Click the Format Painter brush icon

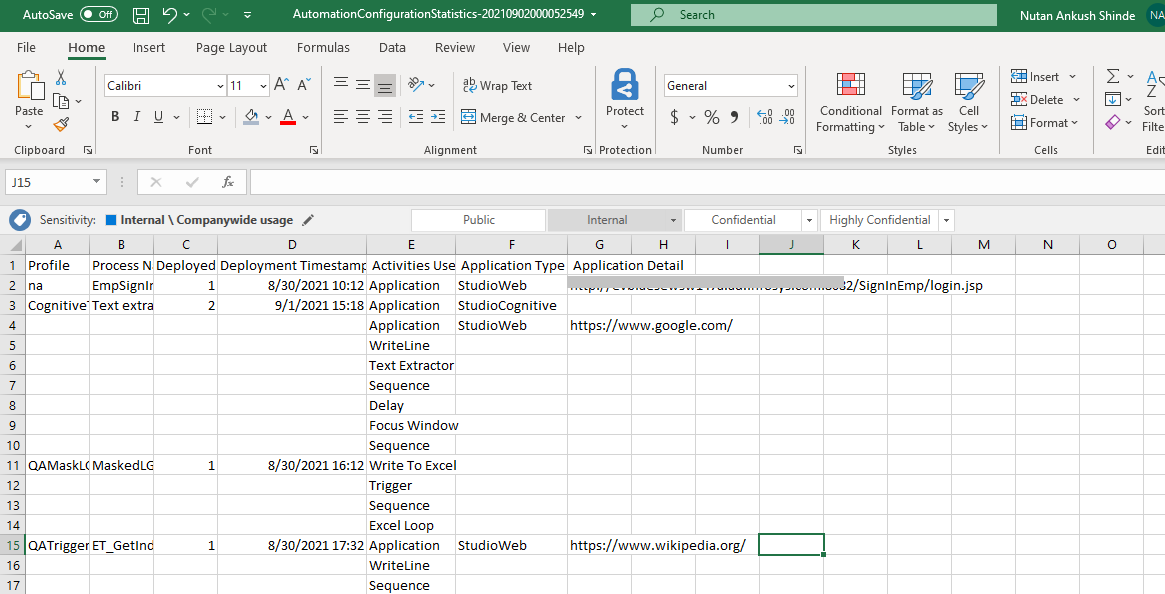tap(61, 125)
